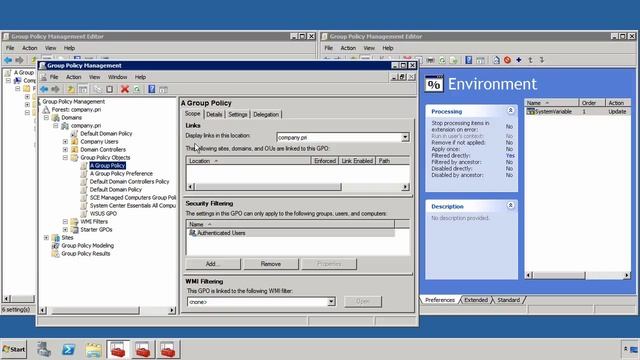Click the Back arrow in Group Policy Management toolbar

coord(44,89)
